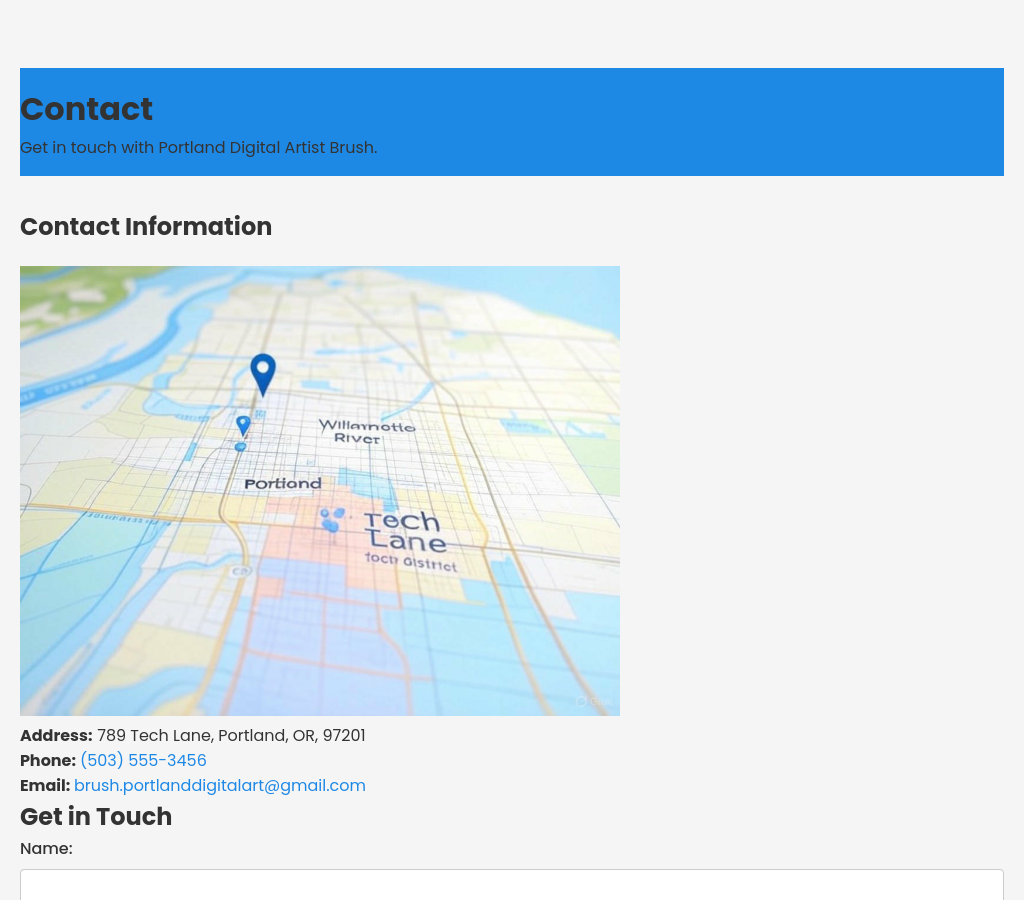Click the 789 Tech Lane address text

click(230, 735)
